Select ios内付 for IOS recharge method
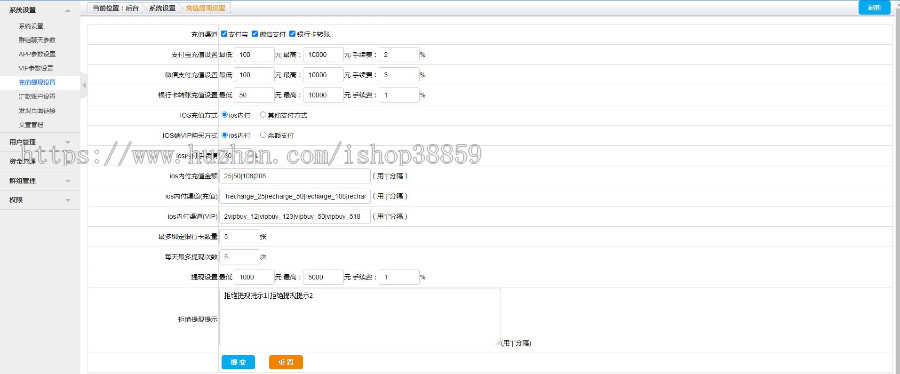This screenshot has width=900, height=374. click(x=224, y=115)
